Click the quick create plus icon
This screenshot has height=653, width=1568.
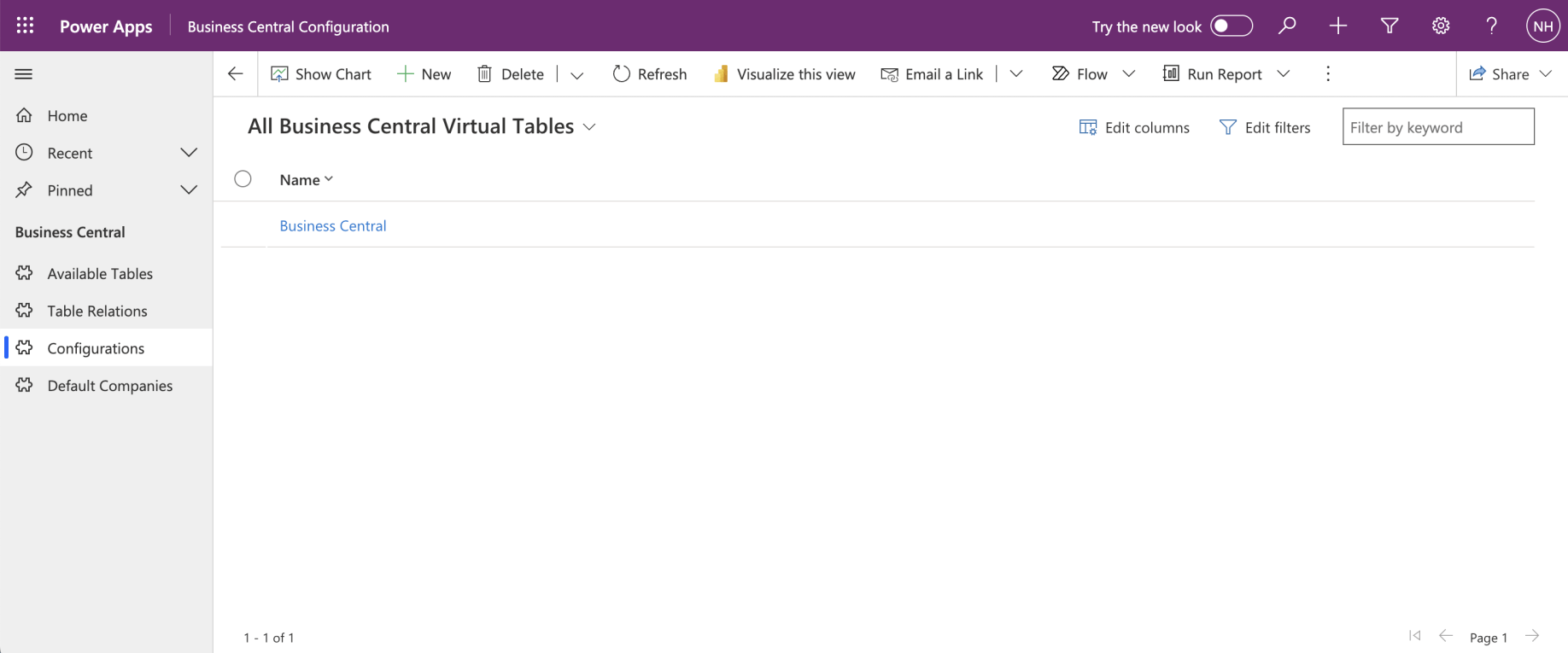(x=1338, y=26)
